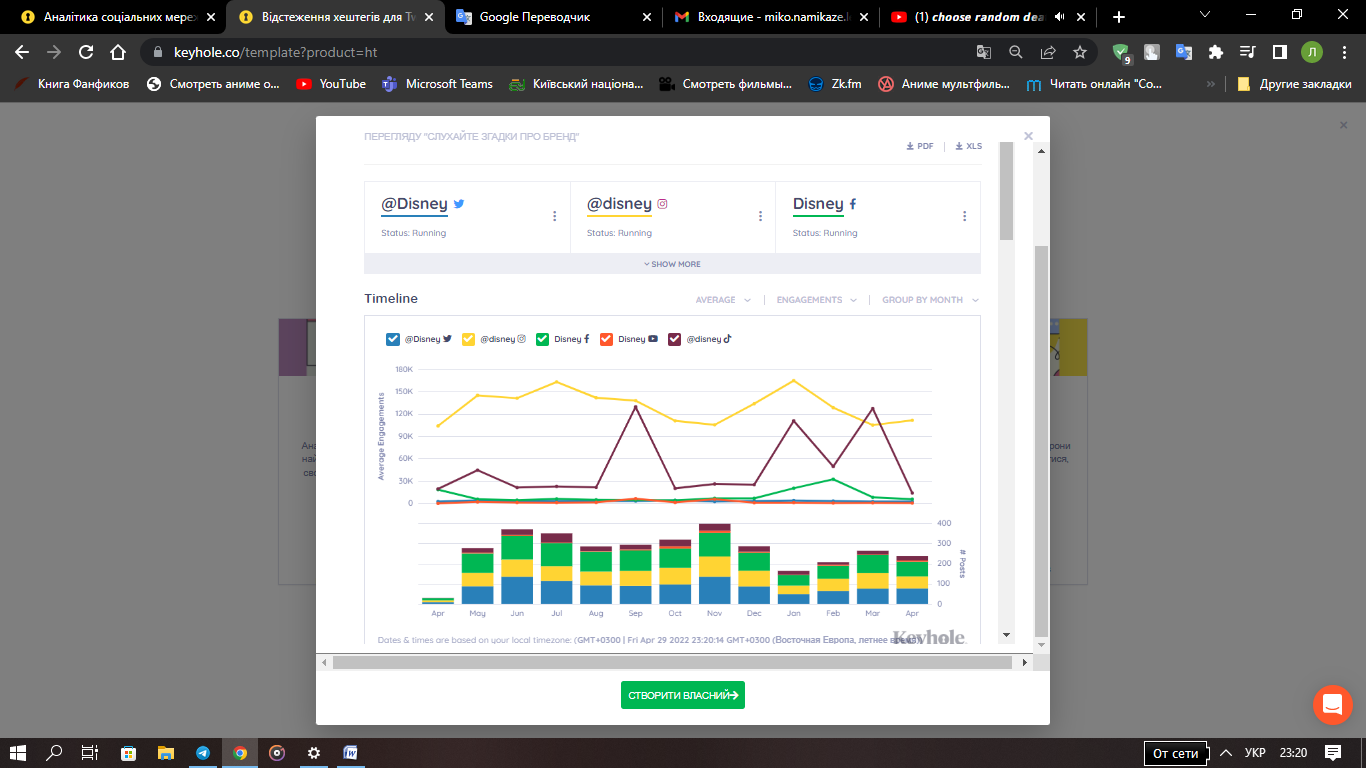Click the translate page icon in address bar
This screenshot has width=1366, height=768.
tap(984, 52)
